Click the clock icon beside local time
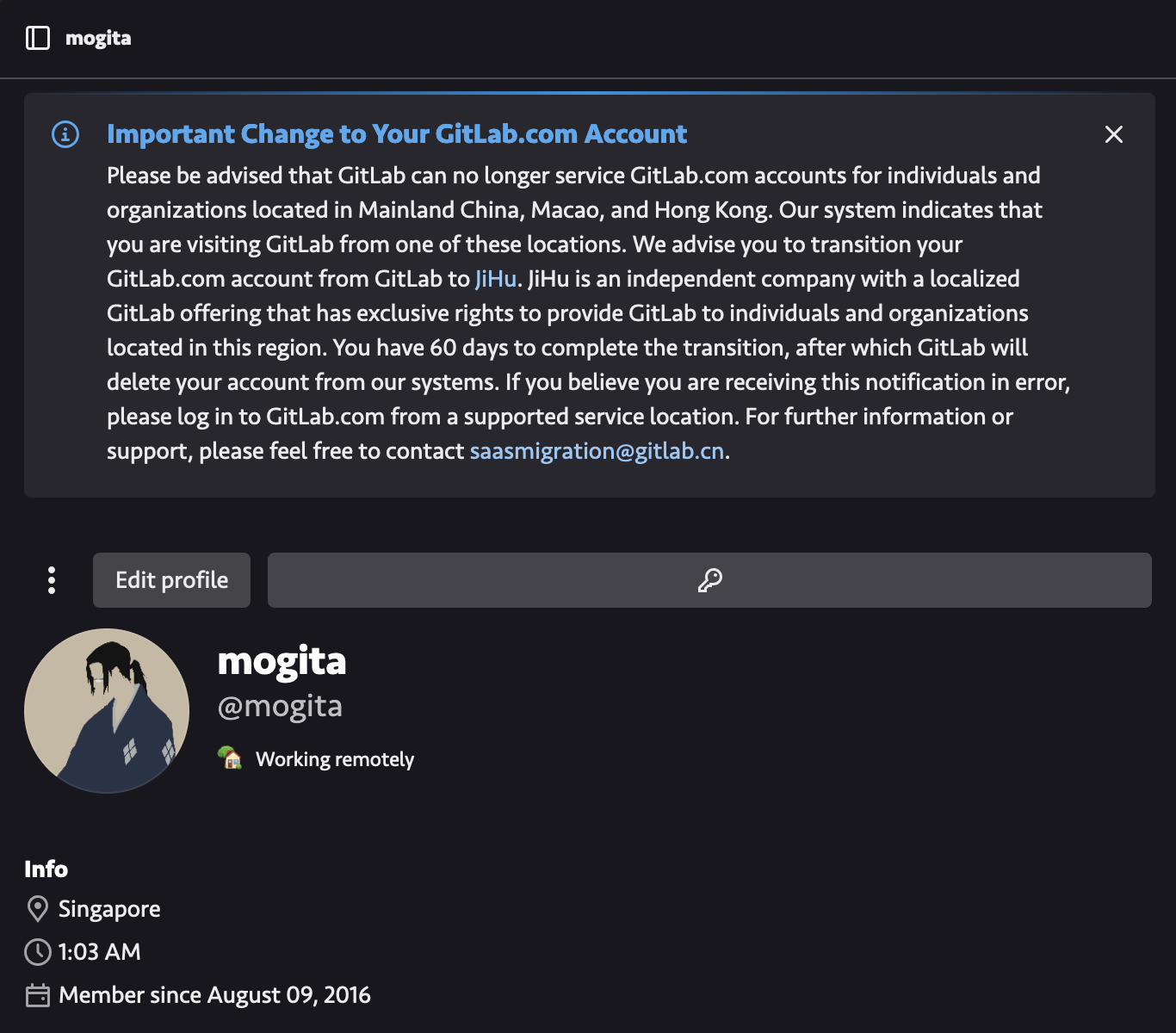This screenshot has width=1176, height=1033. (38, 952)
